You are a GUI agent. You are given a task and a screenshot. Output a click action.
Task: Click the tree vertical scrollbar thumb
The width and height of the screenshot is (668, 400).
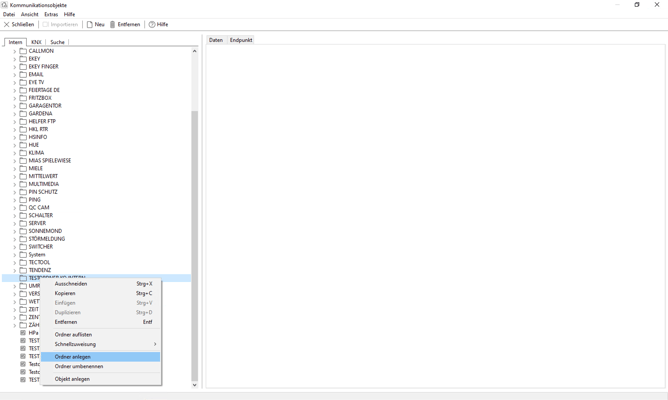coord(194,246)
